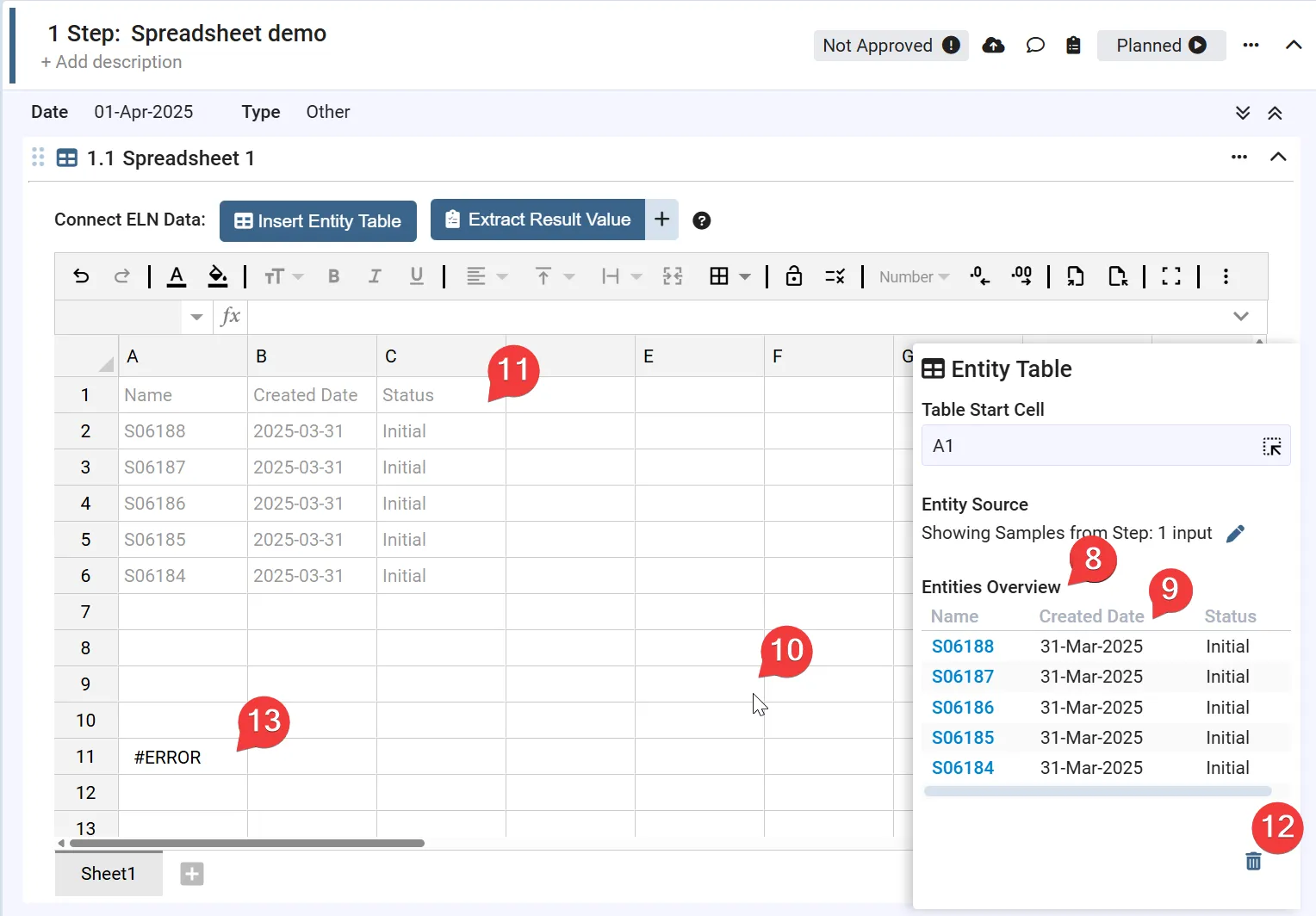The width and height of the screenshot is (1316, 916).
Task: Delete entity table using trash icon
Action: tap(1253, 861)
